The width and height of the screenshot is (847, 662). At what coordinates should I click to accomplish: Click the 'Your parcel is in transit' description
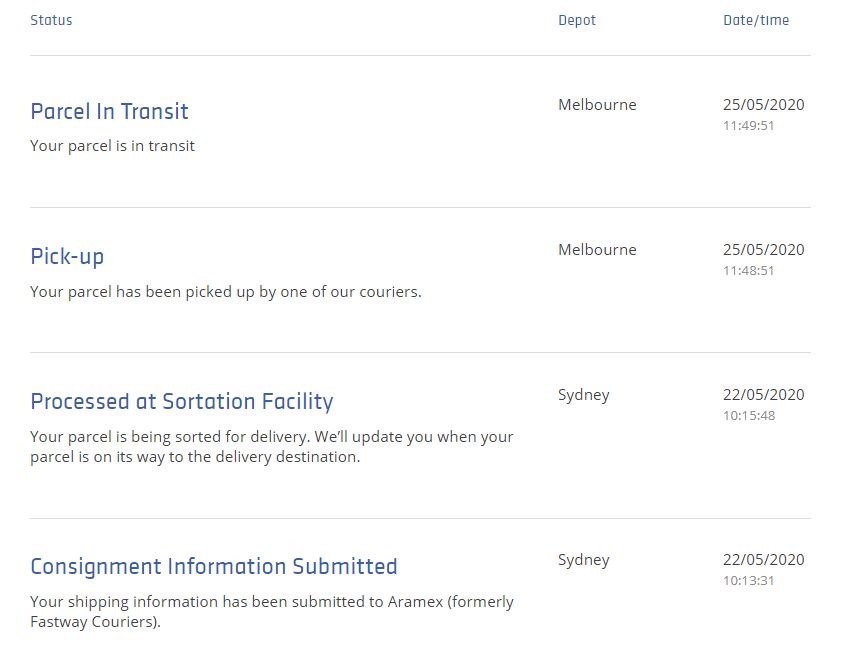pos(112,146)
